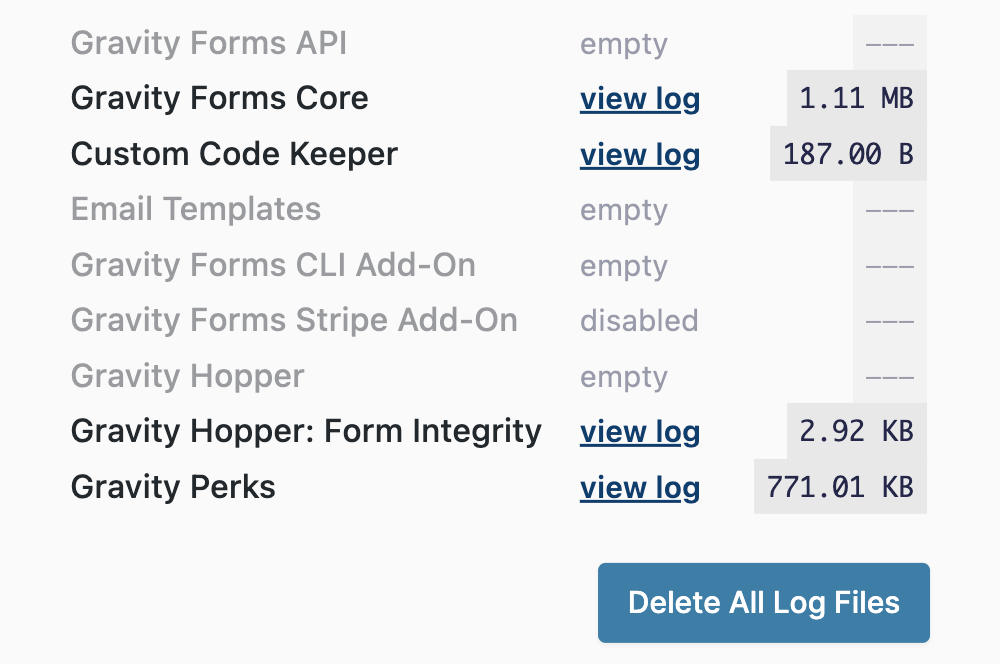Image resolution: width=1000 pixels, height=664 pixels.
Task: View the Gravity Perks log
Action: 640,488
